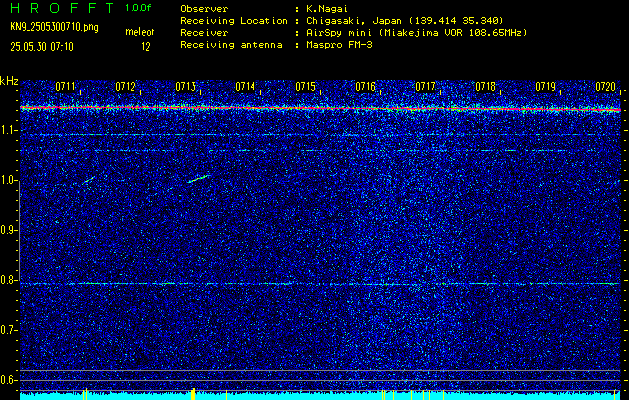The image size is (629, 400).
Task: Select the observer name K.Nagai
Action: (325, 9)
